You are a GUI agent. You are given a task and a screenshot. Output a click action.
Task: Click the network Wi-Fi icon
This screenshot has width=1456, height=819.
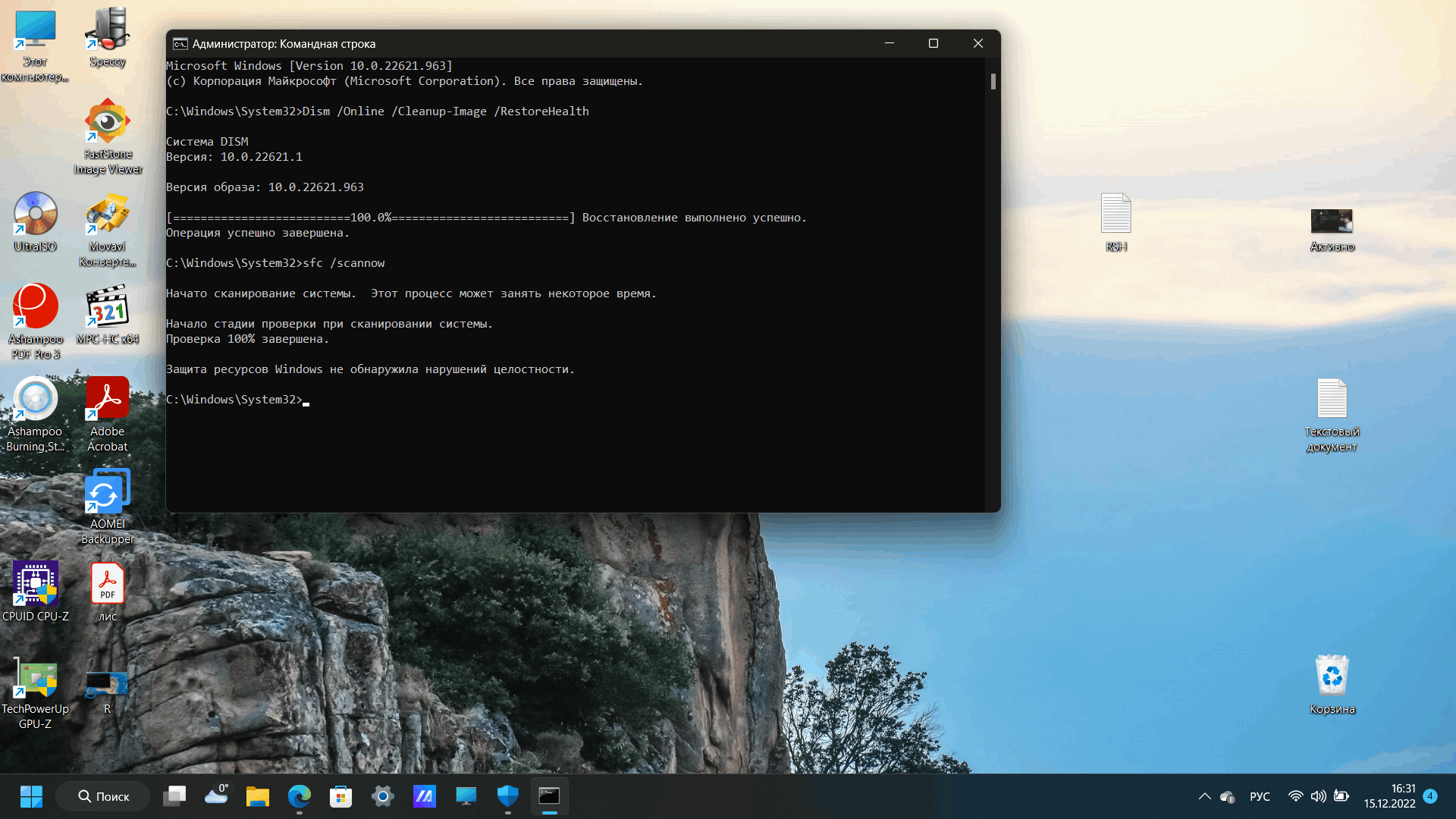1294,796
